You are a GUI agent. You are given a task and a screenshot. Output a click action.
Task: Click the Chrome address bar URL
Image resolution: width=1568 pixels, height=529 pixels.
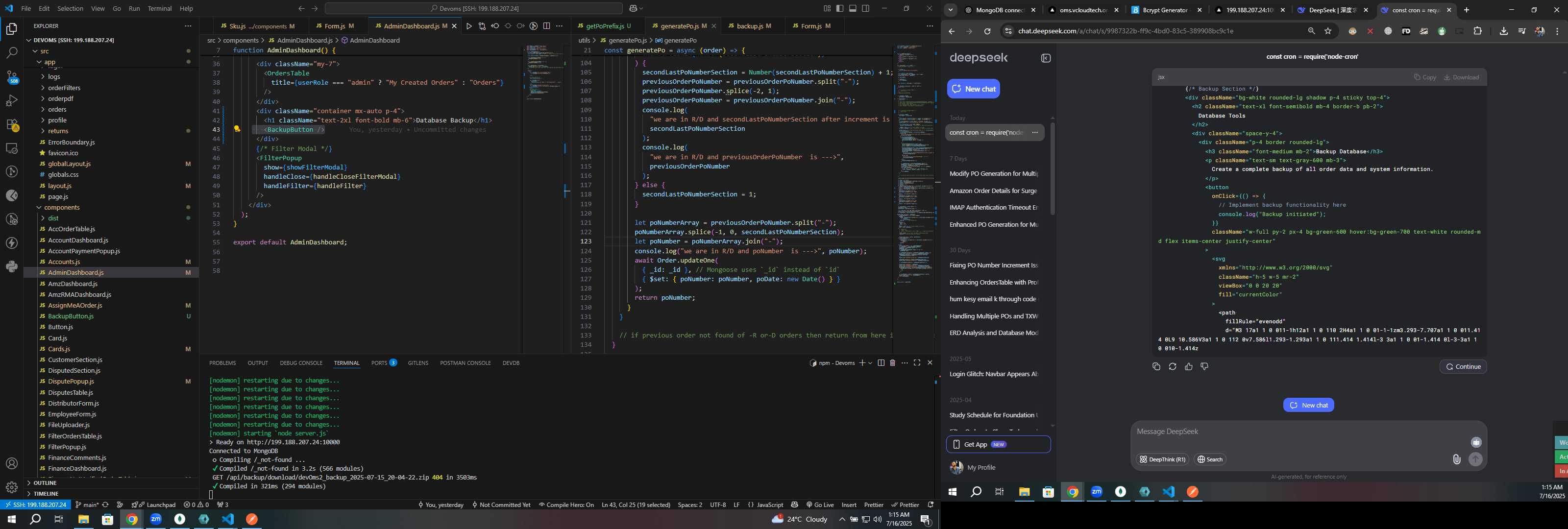click(1126, 31)
